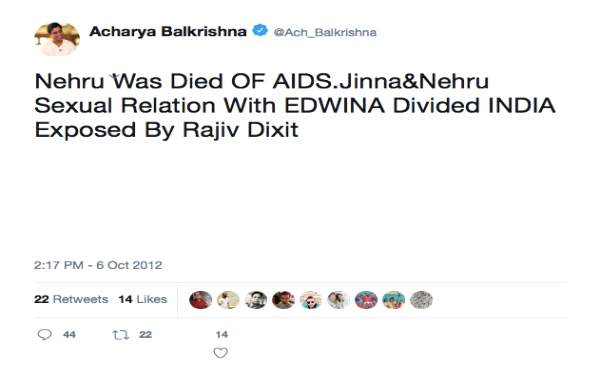The image size is (600, 365).
Task: Open the tweet timestamp 2:17 PM - 6 Oct 2012
Action: (x=98, y=265)
